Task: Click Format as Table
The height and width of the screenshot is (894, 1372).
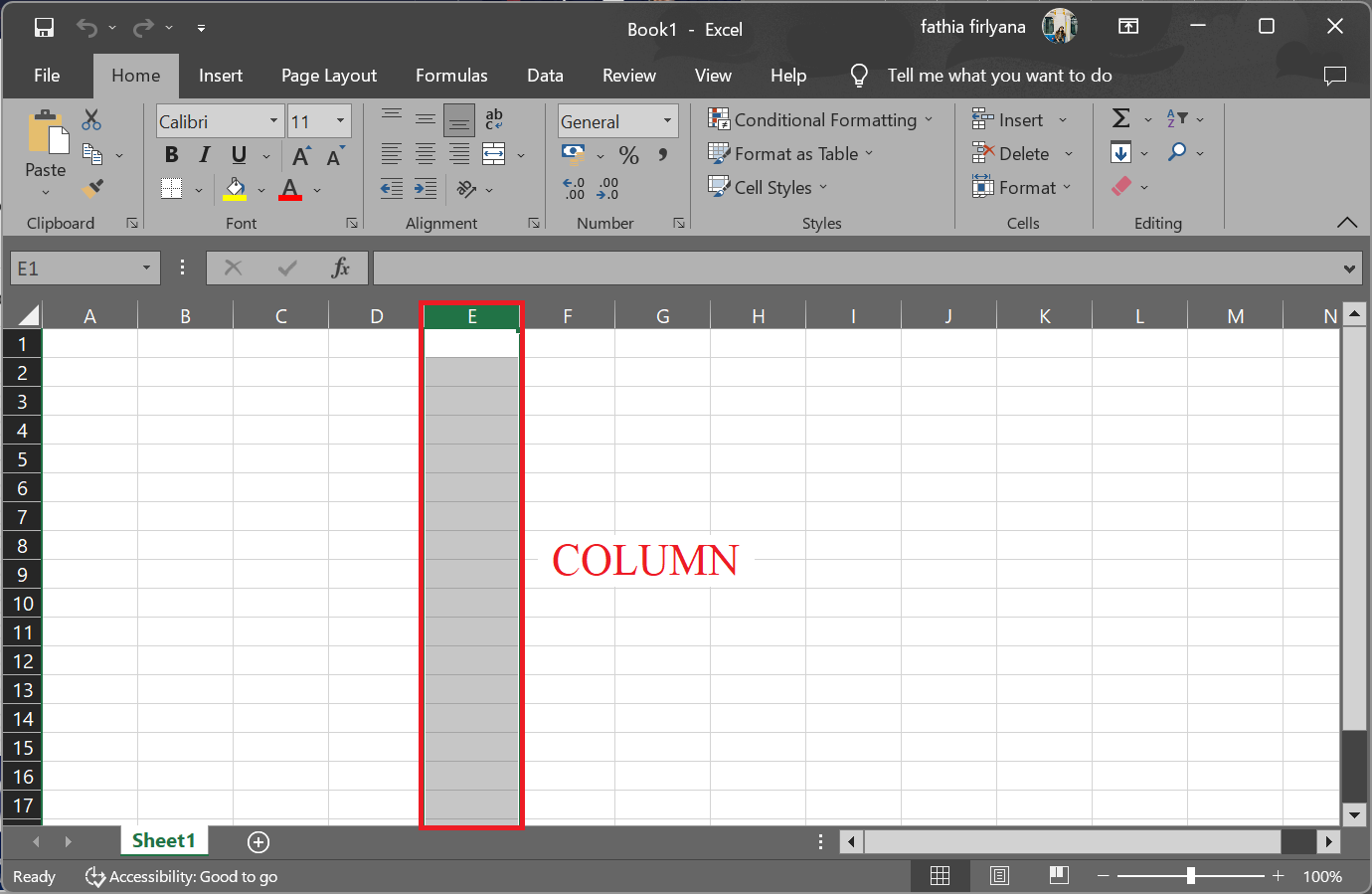Action: pos(791,154)
